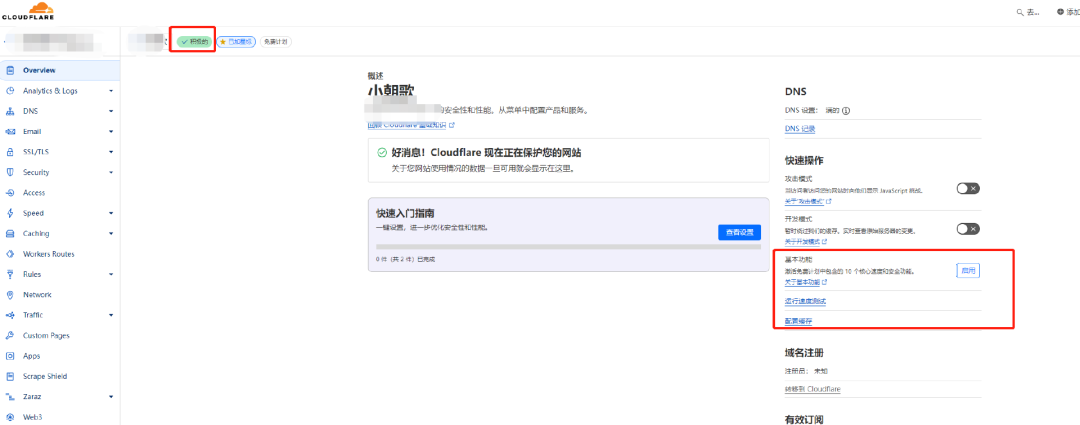Click the Overview document icon in the sidebar
The image size is (1080, 425).
[x=10, y=70]
